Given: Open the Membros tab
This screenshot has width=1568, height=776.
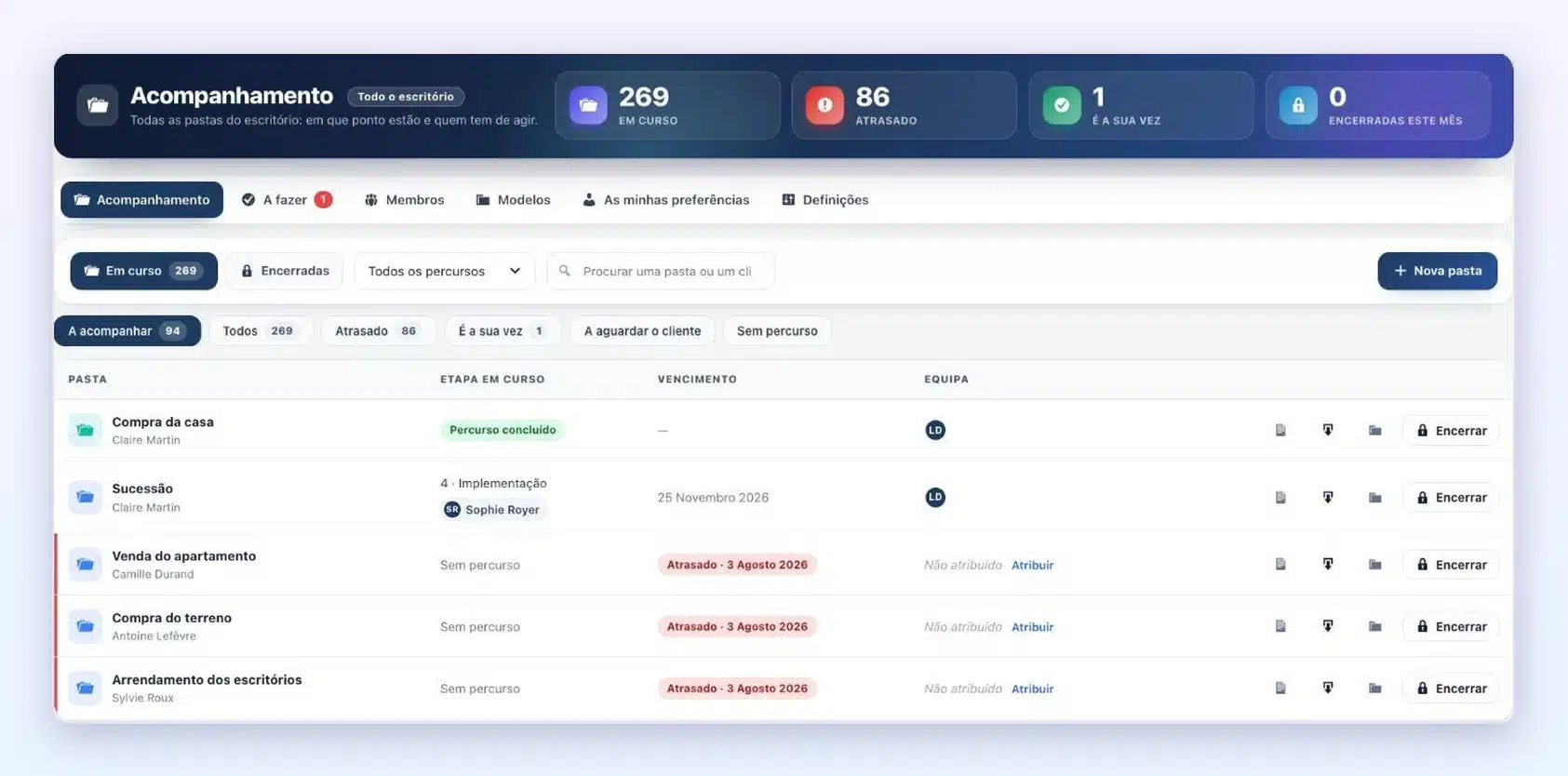Looking at the screenshot, I should coord(404,200).
